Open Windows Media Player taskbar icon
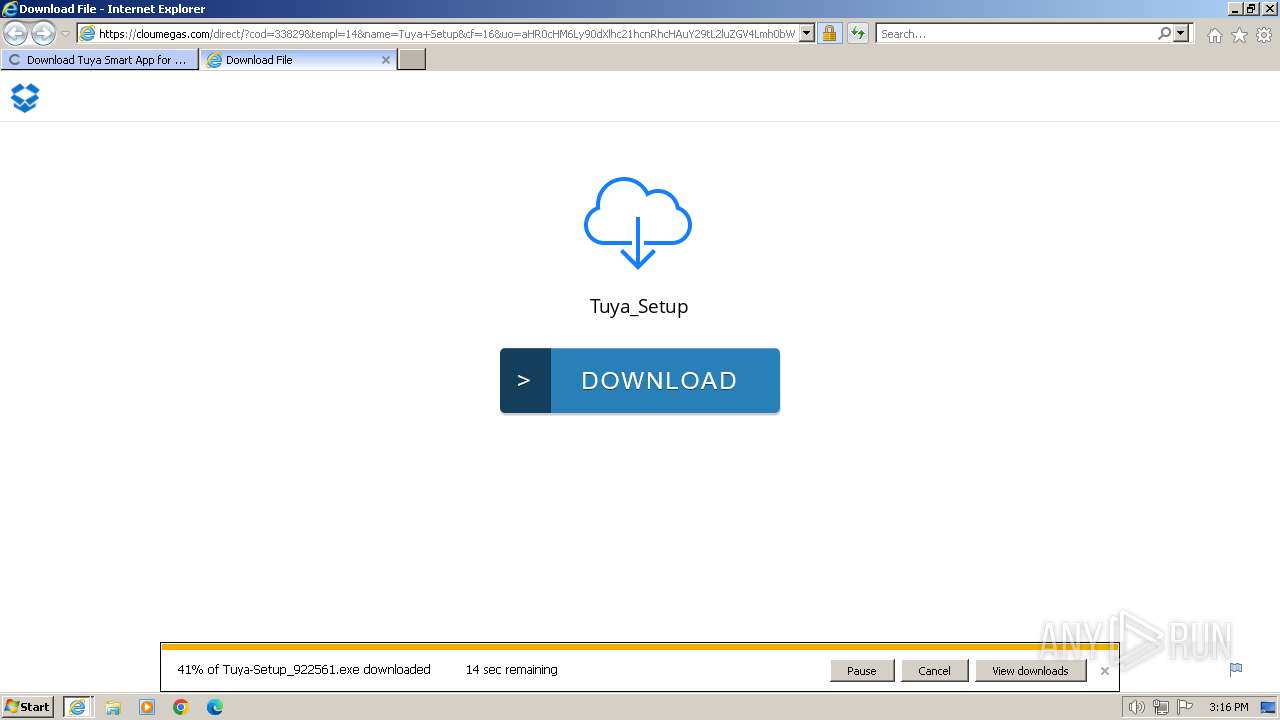 point(147,707)
